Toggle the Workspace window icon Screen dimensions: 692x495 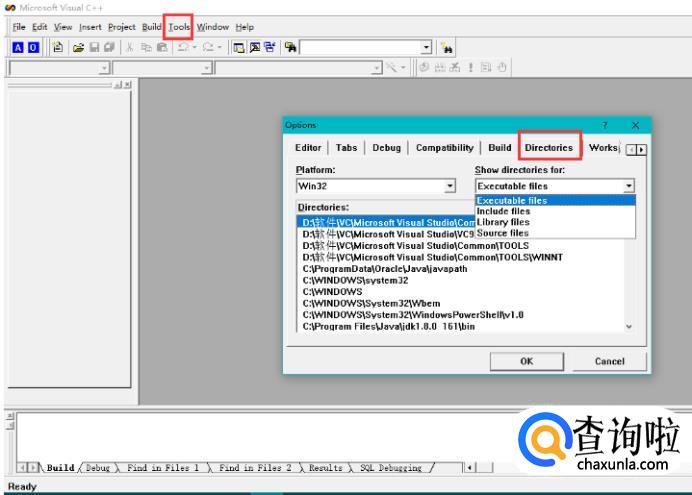coord(239,47)
